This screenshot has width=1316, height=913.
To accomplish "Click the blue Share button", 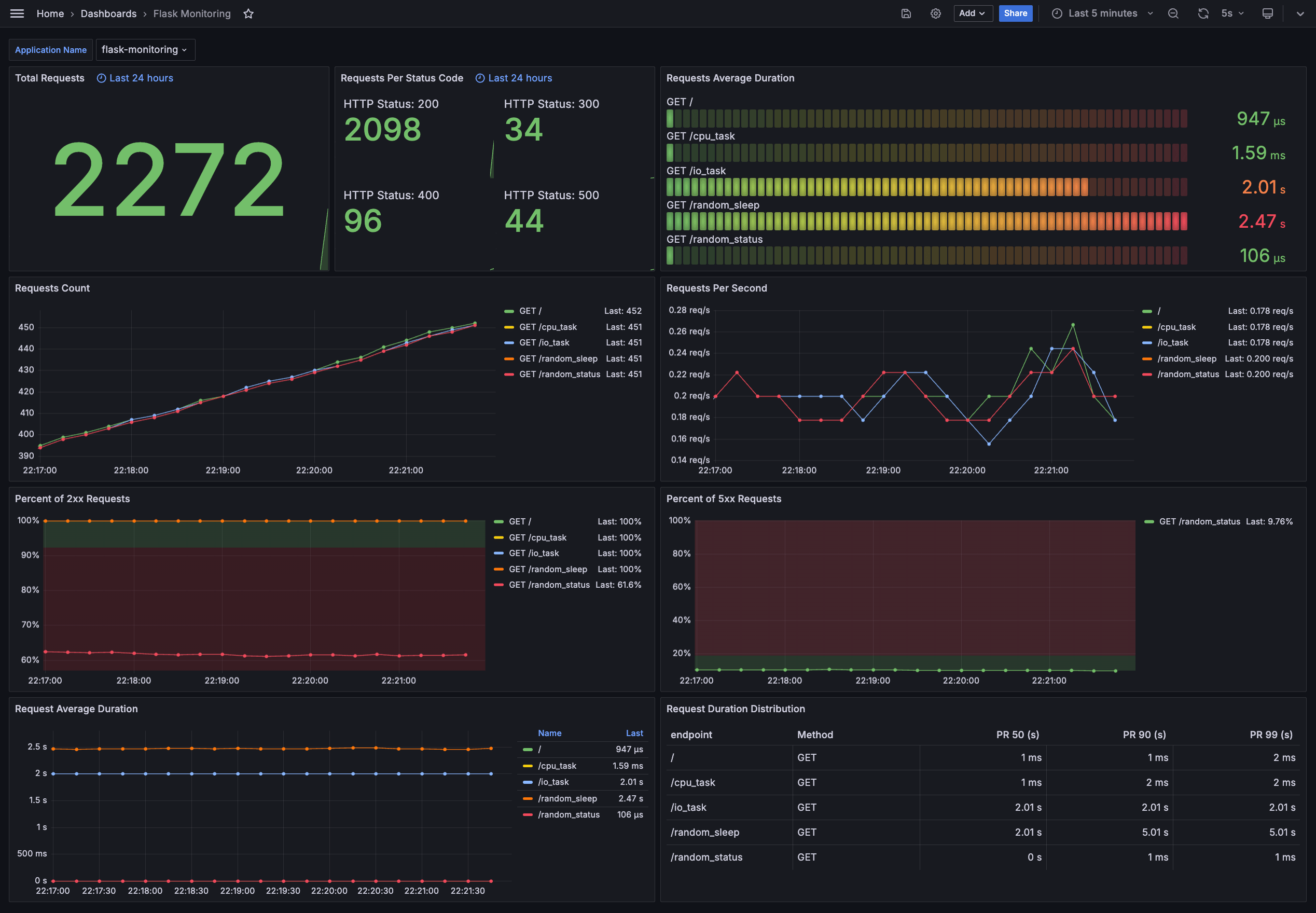I will coord(1015,13).
